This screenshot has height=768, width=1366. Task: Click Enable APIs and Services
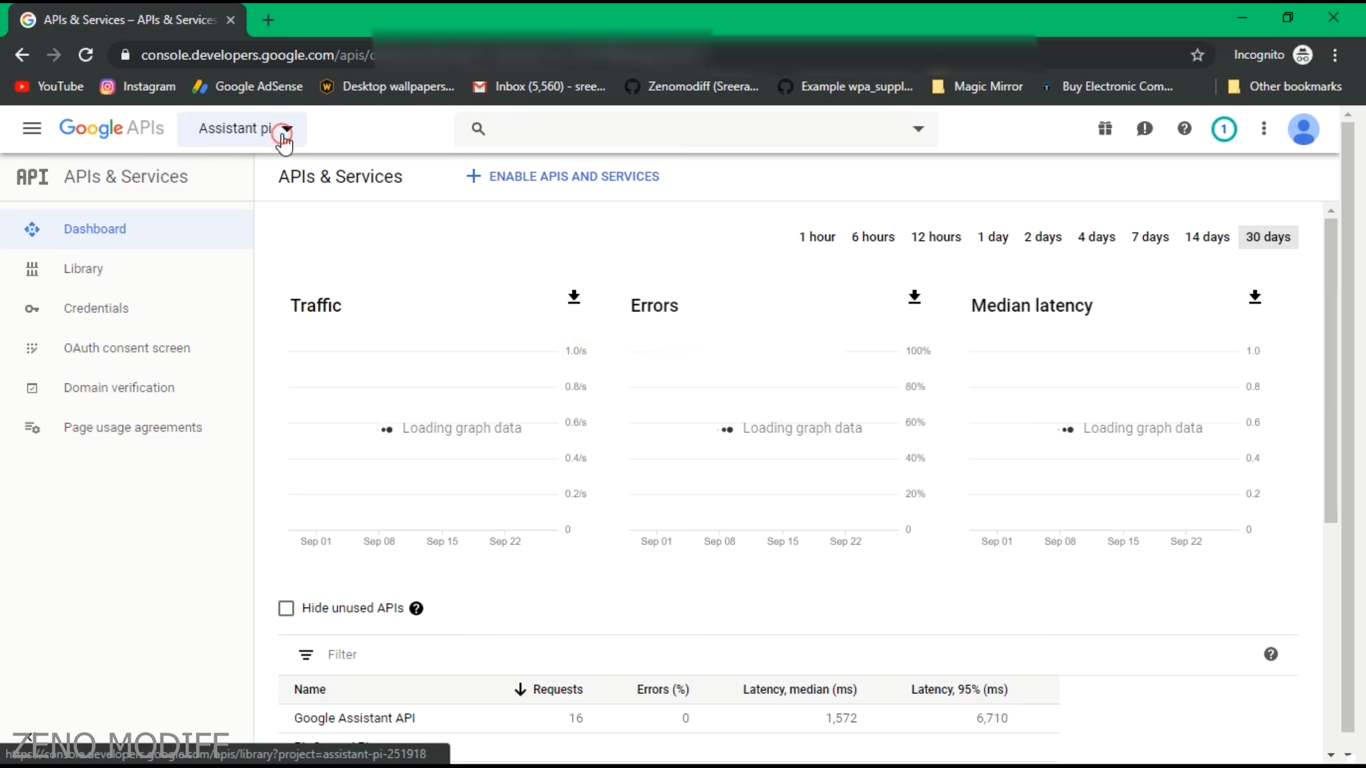(562, 176)
